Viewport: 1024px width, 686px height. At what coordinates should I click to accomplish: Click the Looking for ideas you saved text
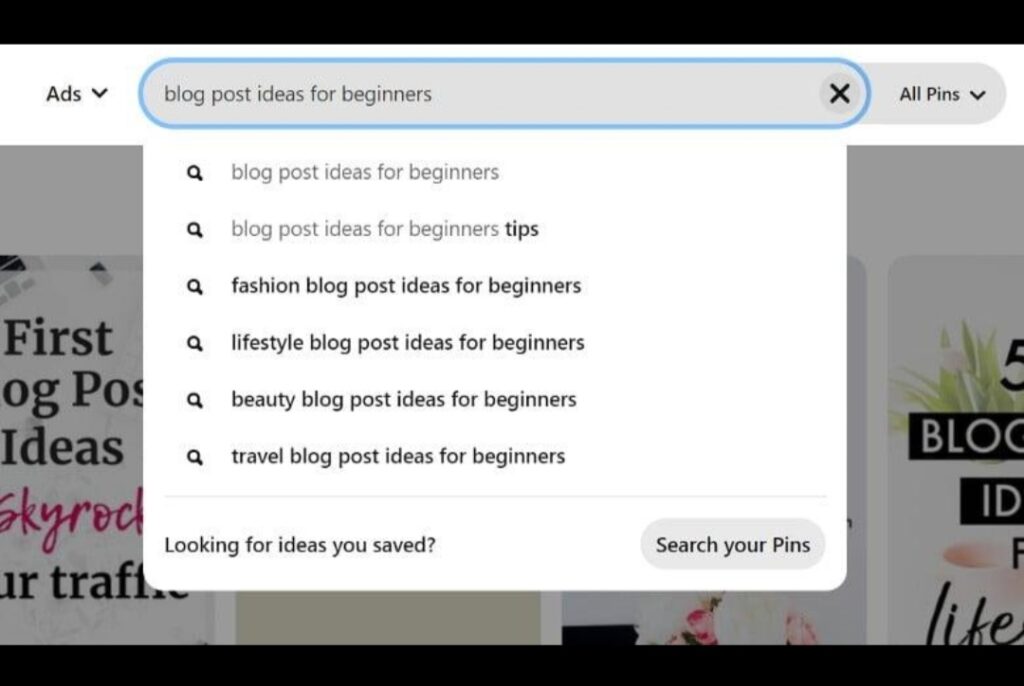299,544
